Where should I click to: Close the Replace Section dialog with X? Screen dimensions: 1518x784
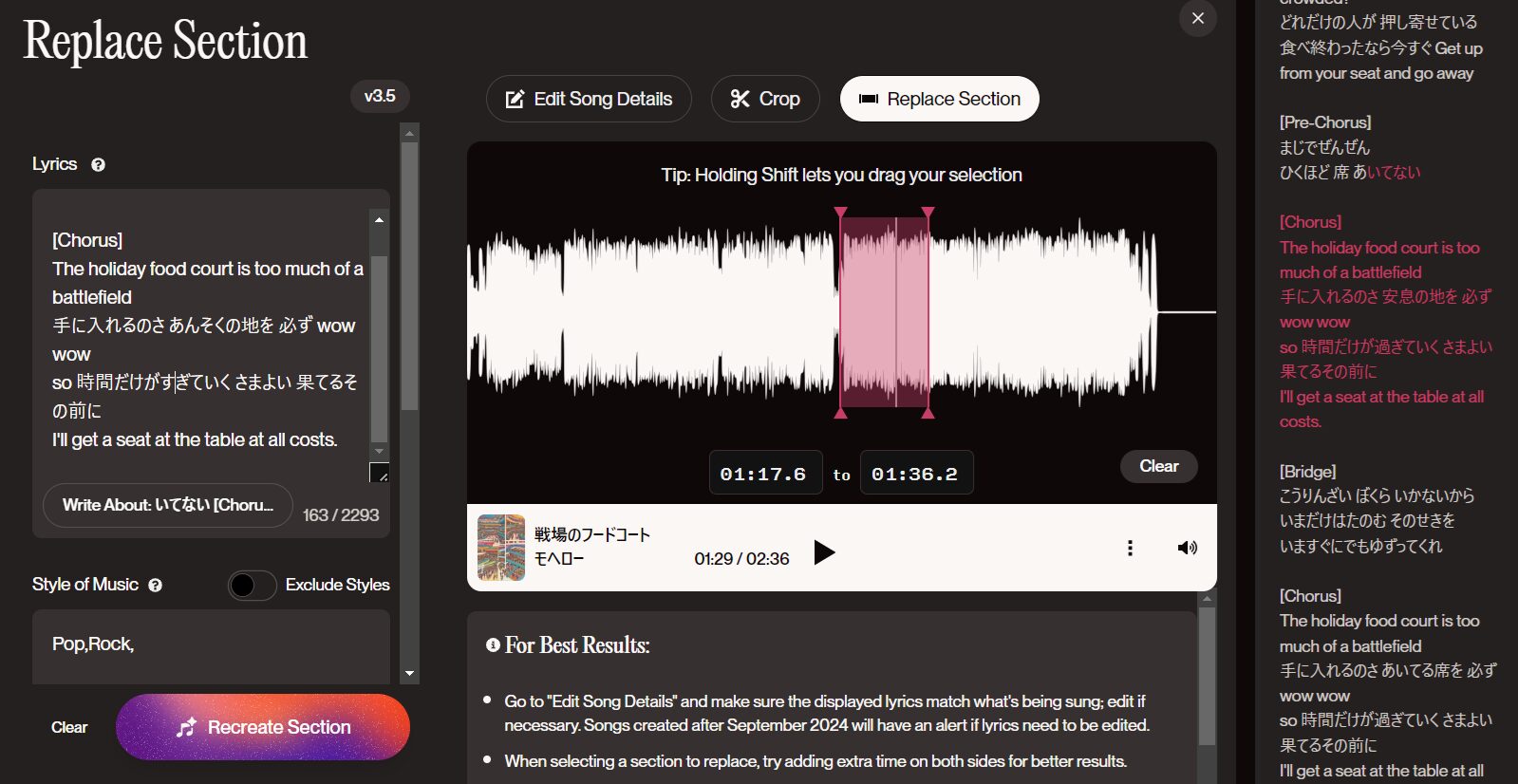1197,18
